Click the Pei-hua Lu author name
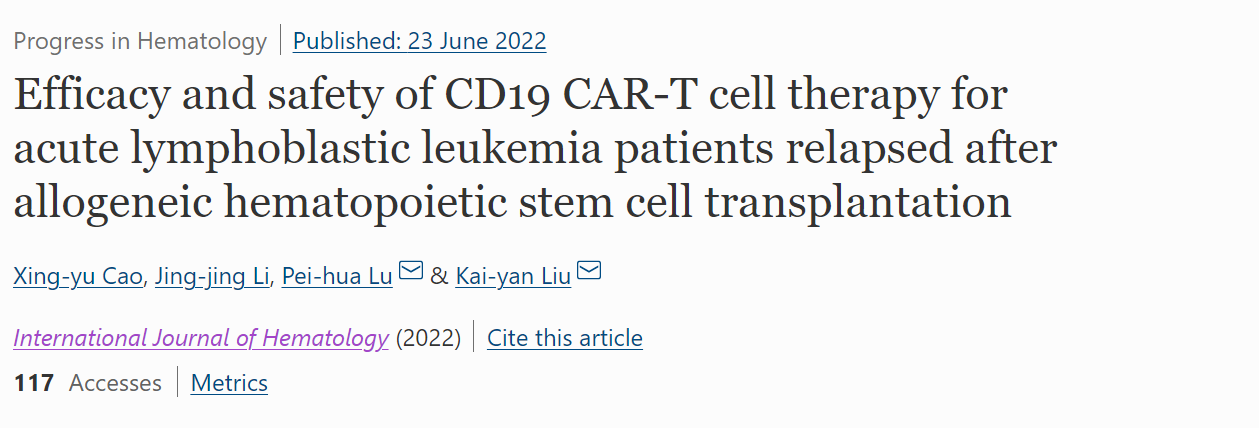The image size is (1259, 428). [x=337, y=277]
